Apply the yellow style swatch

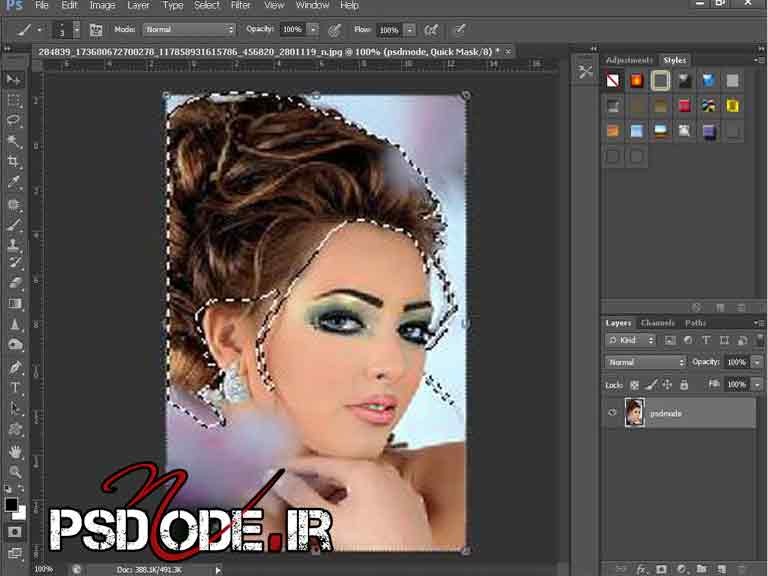[733, 105]
